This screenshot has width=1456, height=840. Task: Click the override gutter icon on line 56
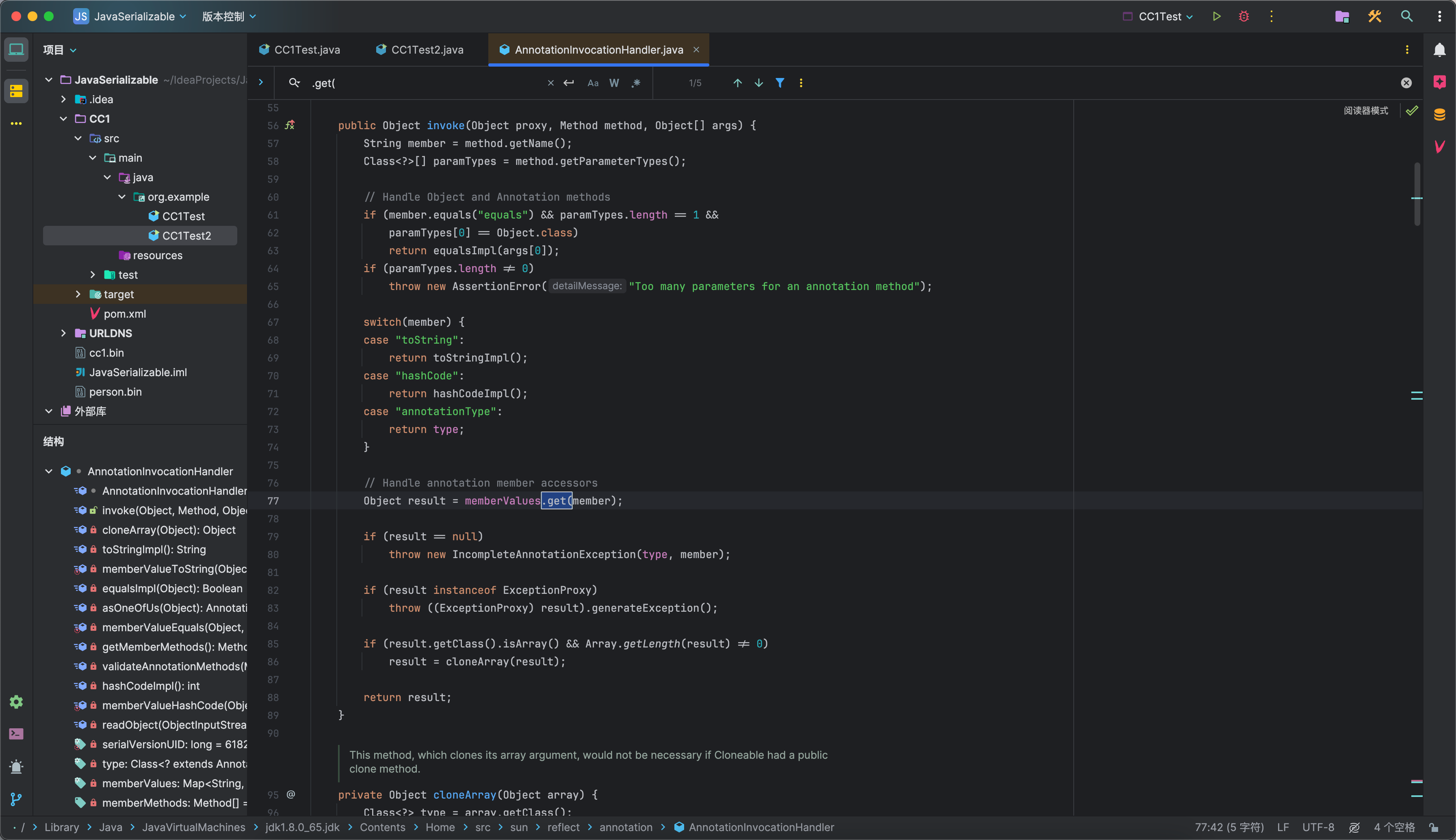(x=290, y=125)
